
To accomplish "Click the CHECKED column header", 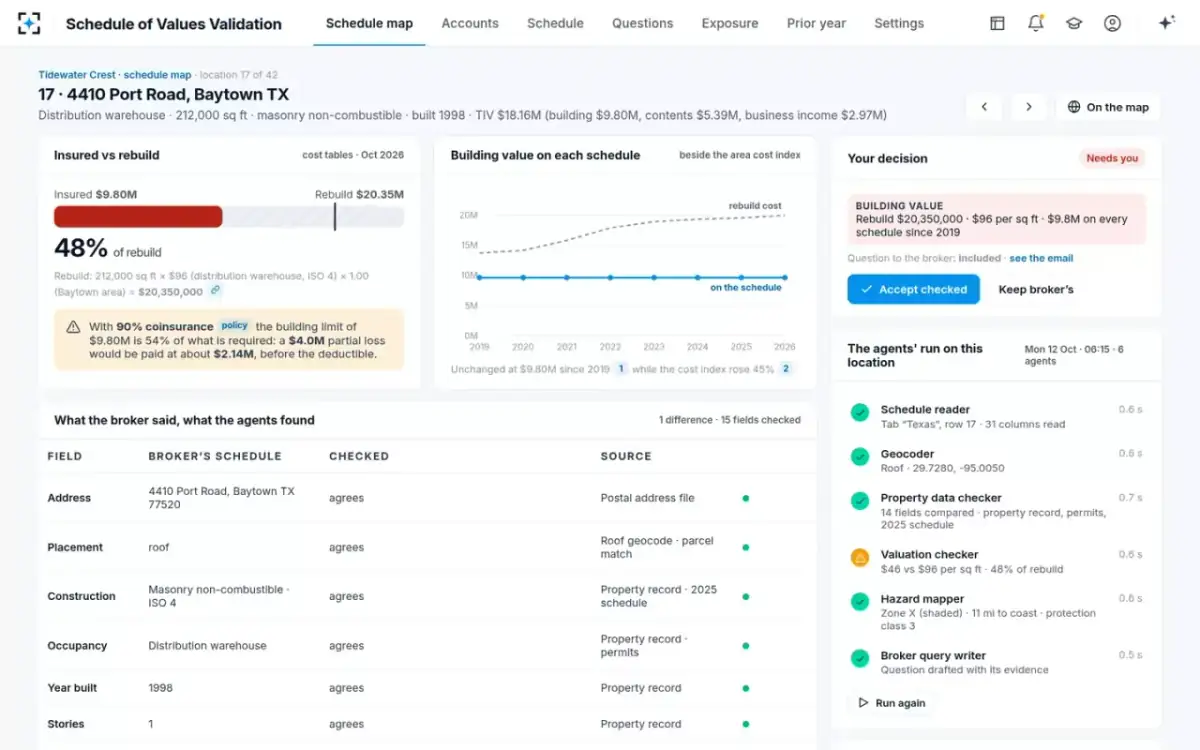I will pyautogui.click(x=359, y=456).
